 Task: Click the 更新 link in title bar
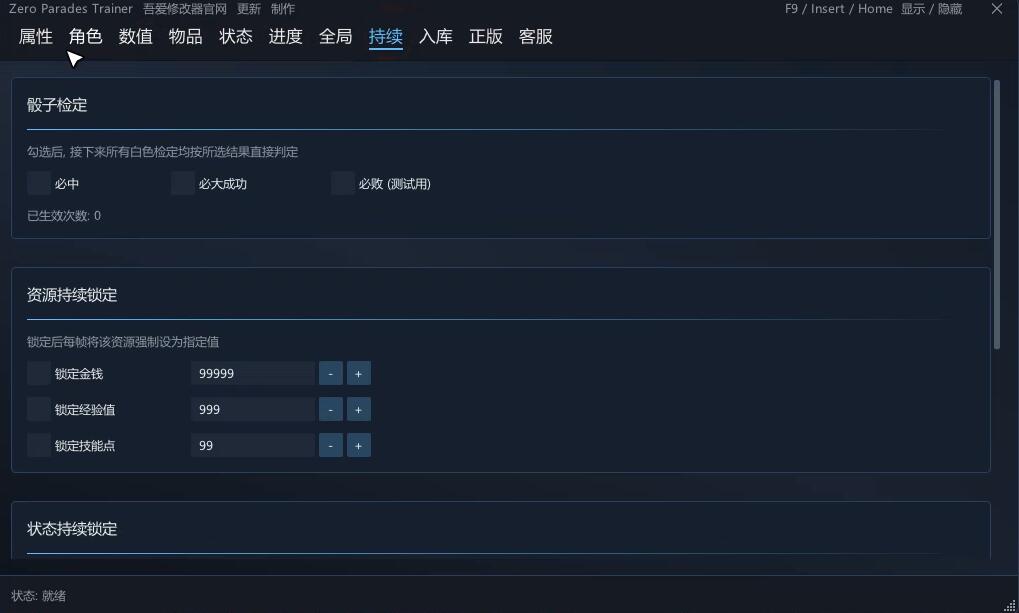pos(248,9)
